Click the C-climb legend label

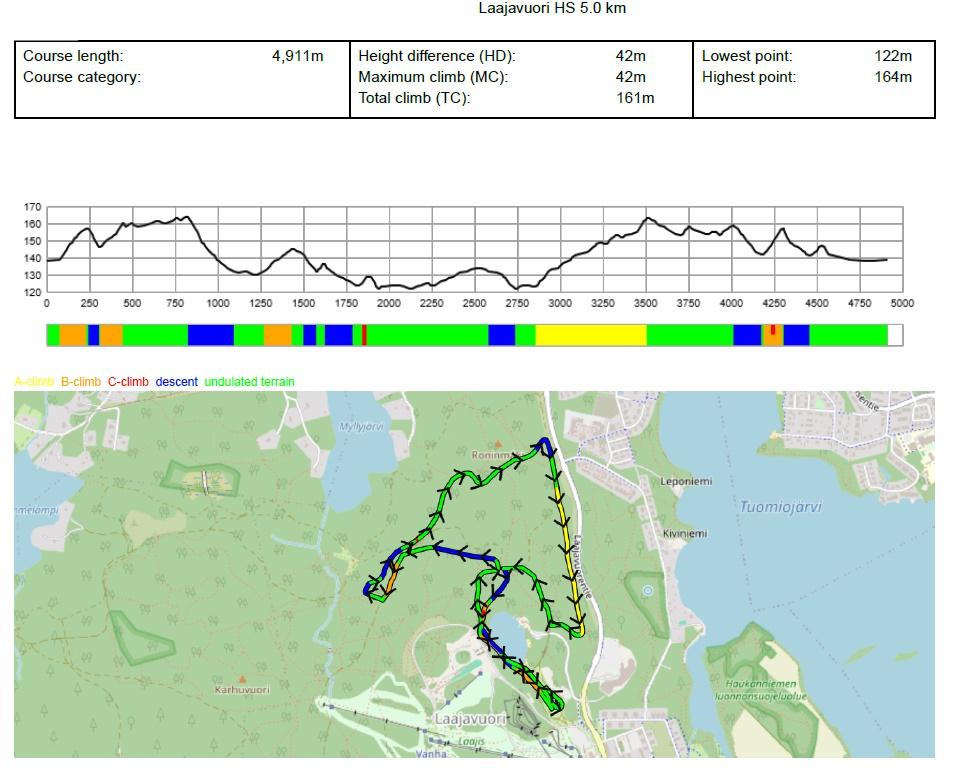point(128,382)
